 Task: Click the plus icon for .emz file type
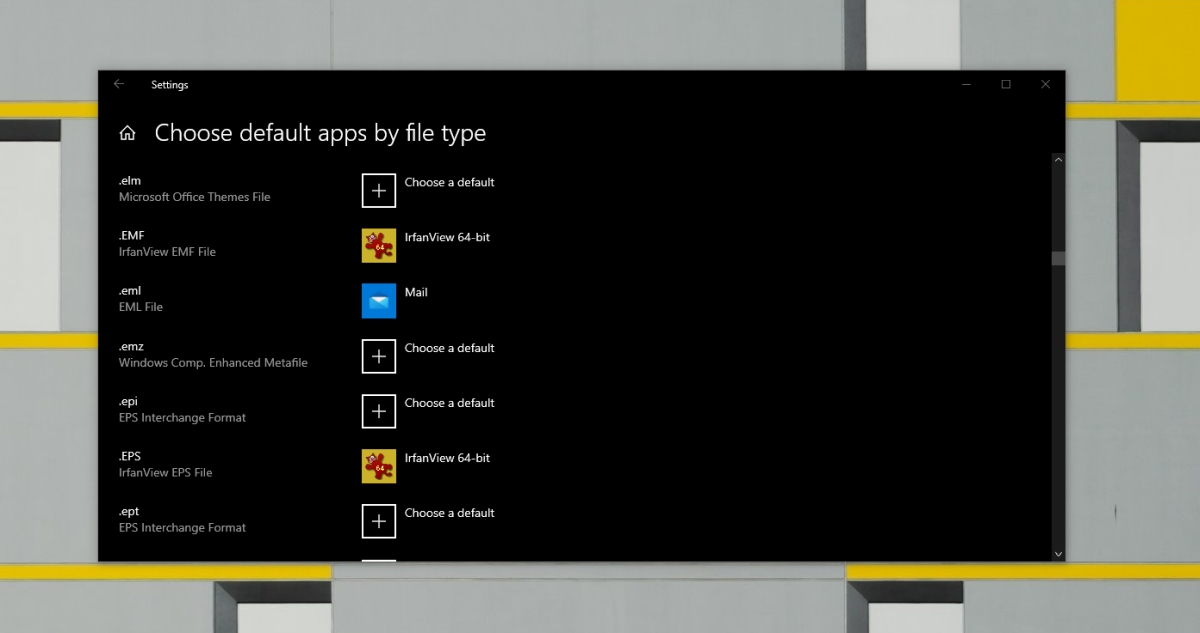pos(379,356)
